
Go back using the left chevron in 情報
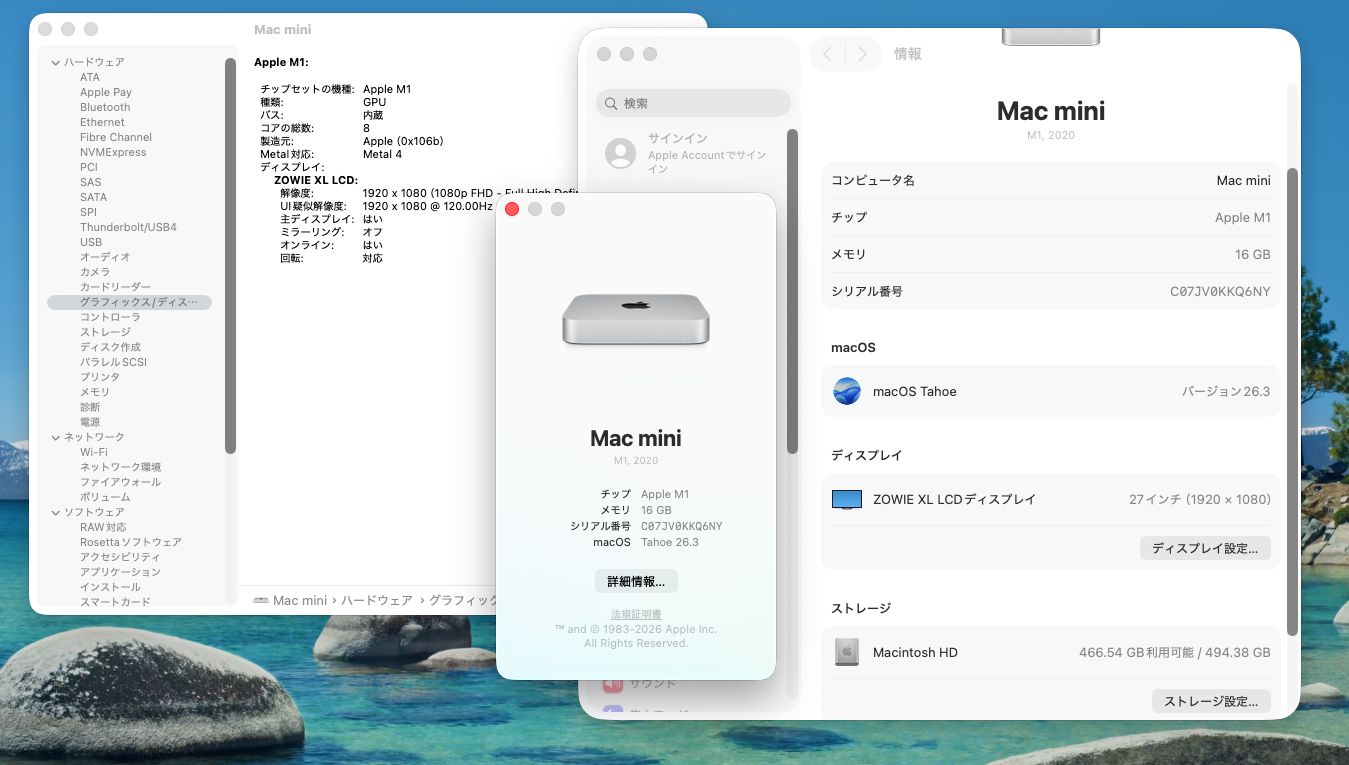(828, 54)
